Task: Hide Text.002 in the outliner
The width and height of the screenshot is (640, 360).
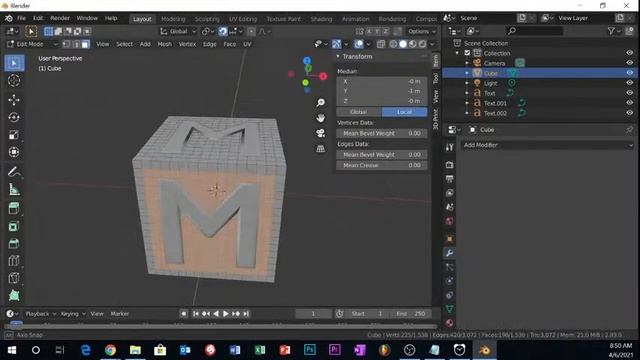Action: [x=629, y=113]
